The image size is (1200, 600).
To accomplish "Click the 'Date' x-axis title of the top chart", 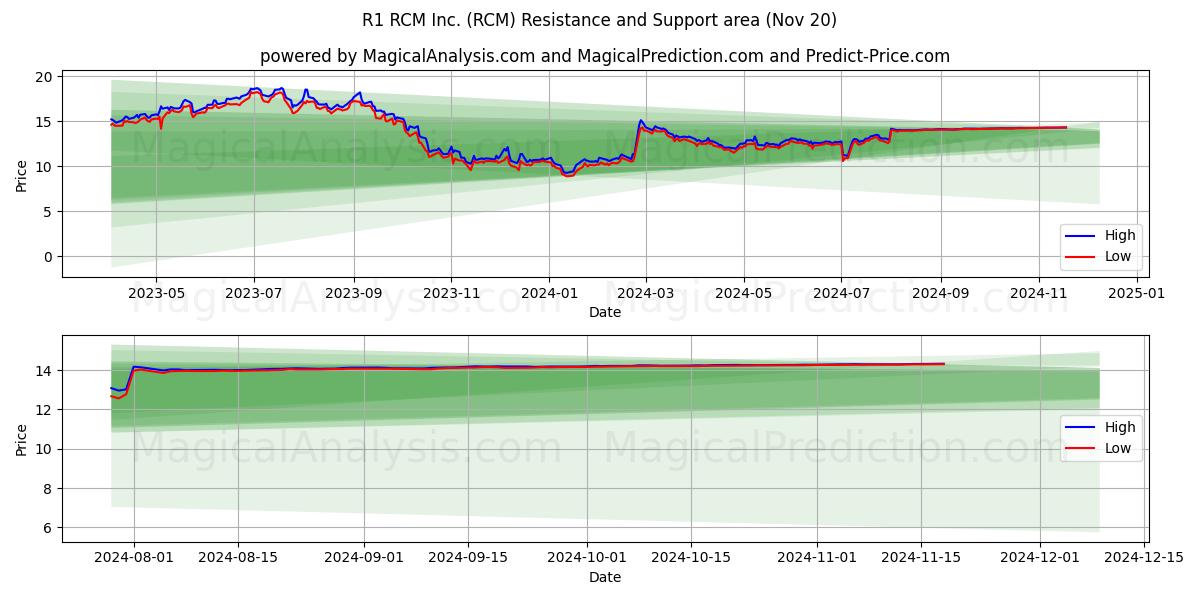I will 605,312.
